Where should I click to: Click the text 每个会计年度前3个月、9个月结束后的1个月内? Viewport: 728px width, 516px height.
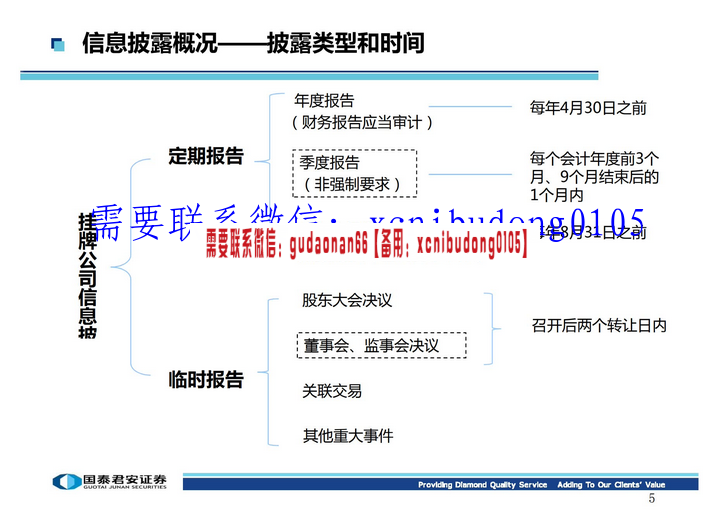[594, 176]
